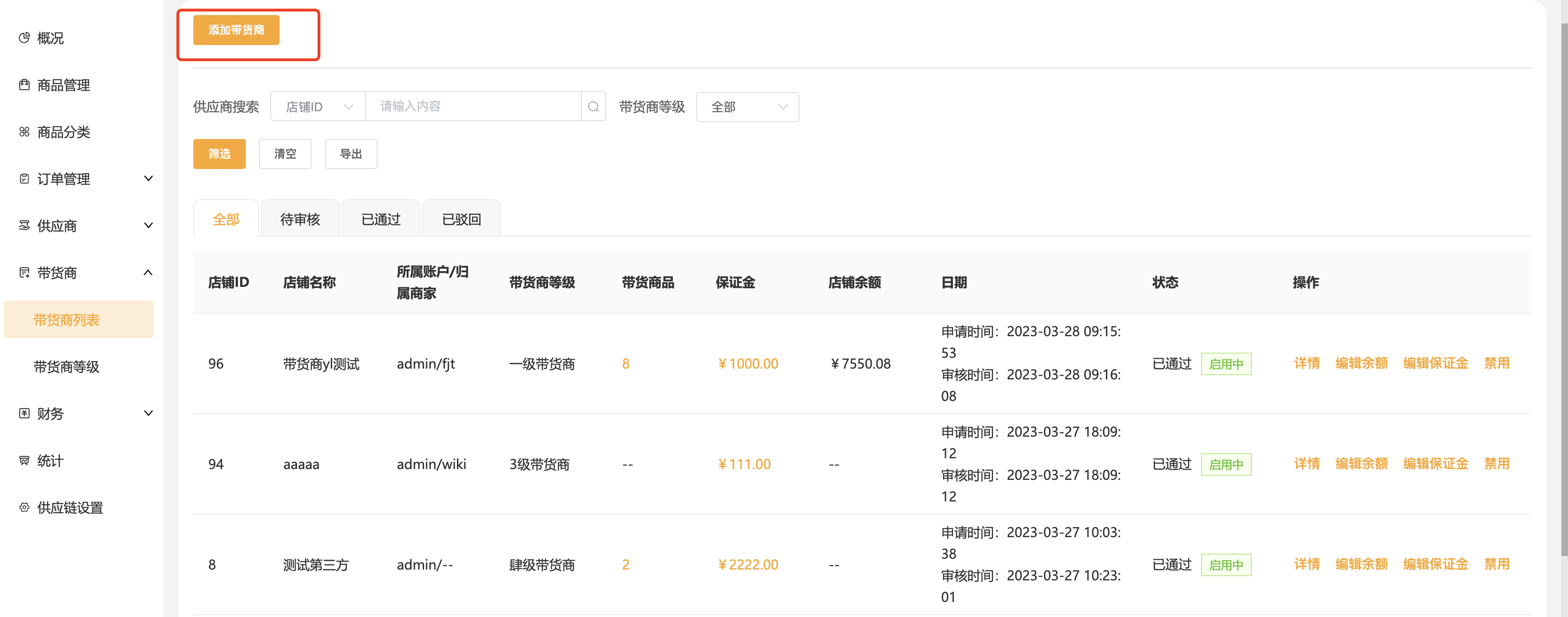Click the 筛选 filter button

click(219, 154)
